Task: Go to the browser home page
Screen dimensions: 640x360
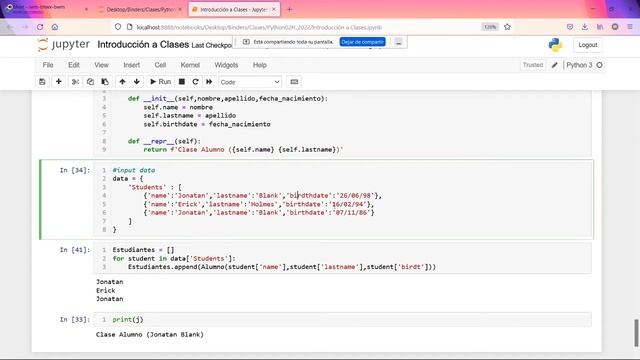Action: 55,27
